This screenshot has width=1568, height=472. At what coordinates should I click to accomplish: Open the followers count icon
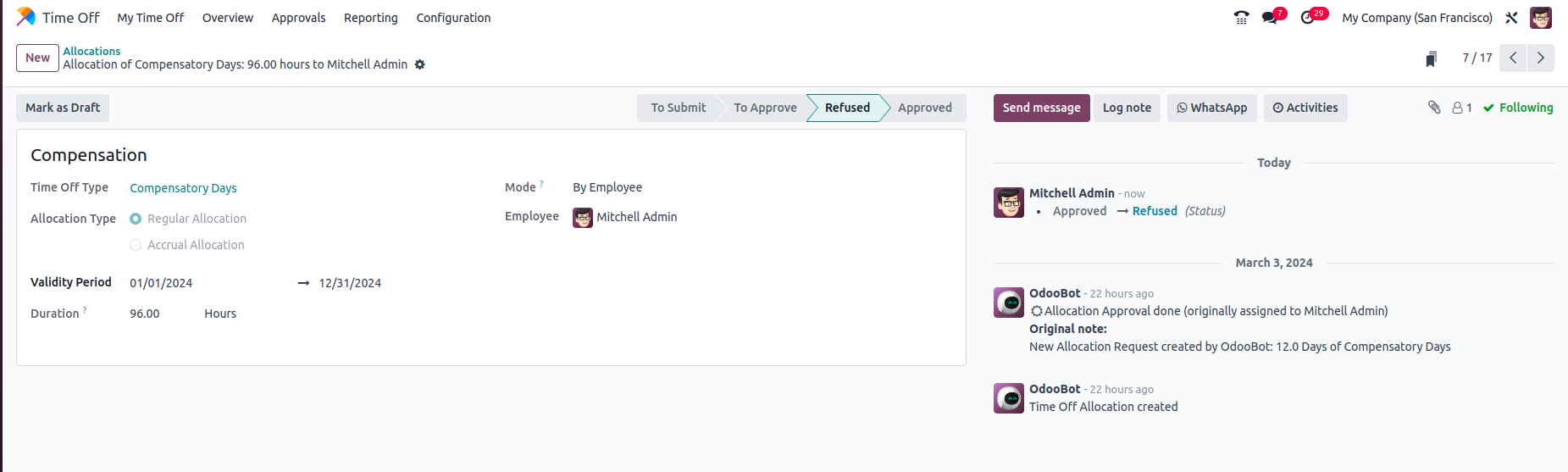pyautogui.click(x=1461, y=108)
